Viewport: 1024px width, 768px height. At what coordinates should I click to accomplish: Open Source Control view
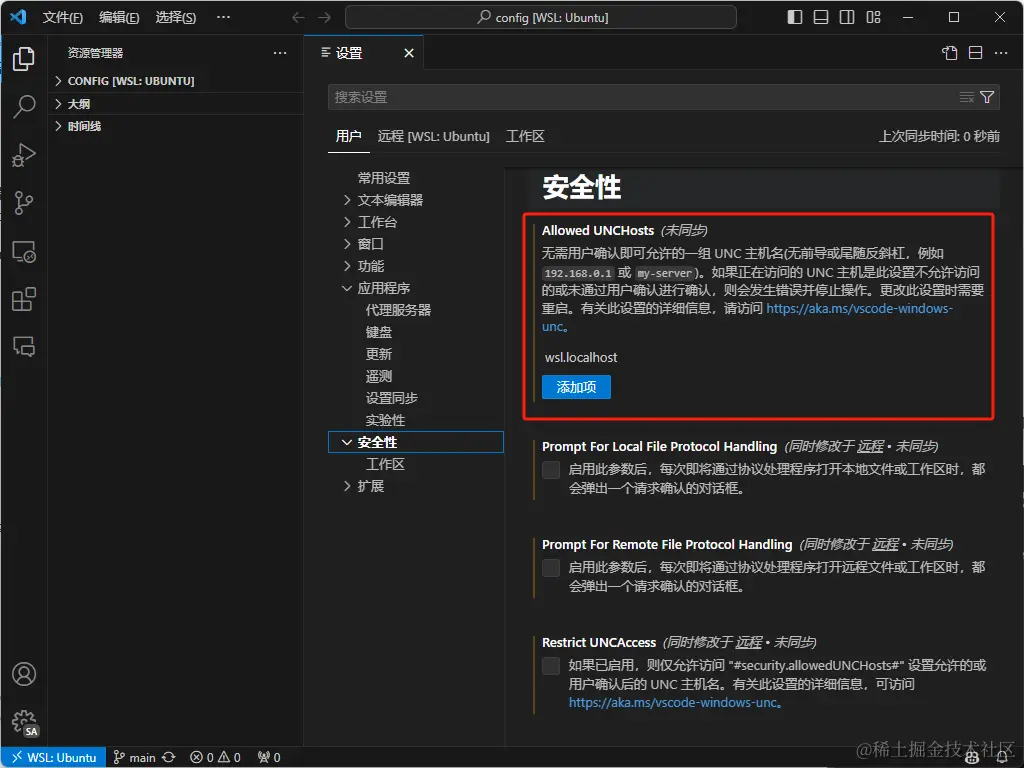click(24, 203)
